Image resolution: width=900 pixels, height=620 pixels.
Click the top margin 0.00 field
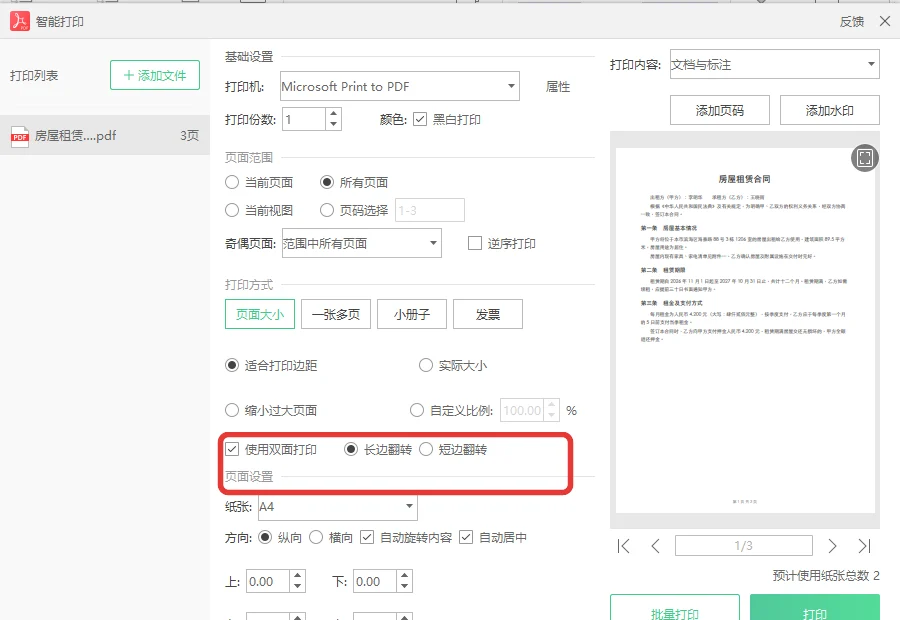point(268,581)
